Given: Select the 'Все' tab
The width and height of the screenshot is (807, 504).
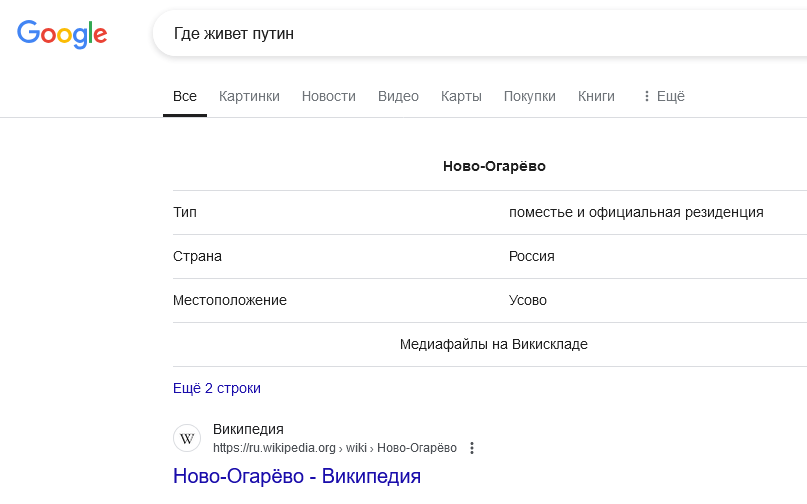Looking at the screenshot, I should 185,96.
